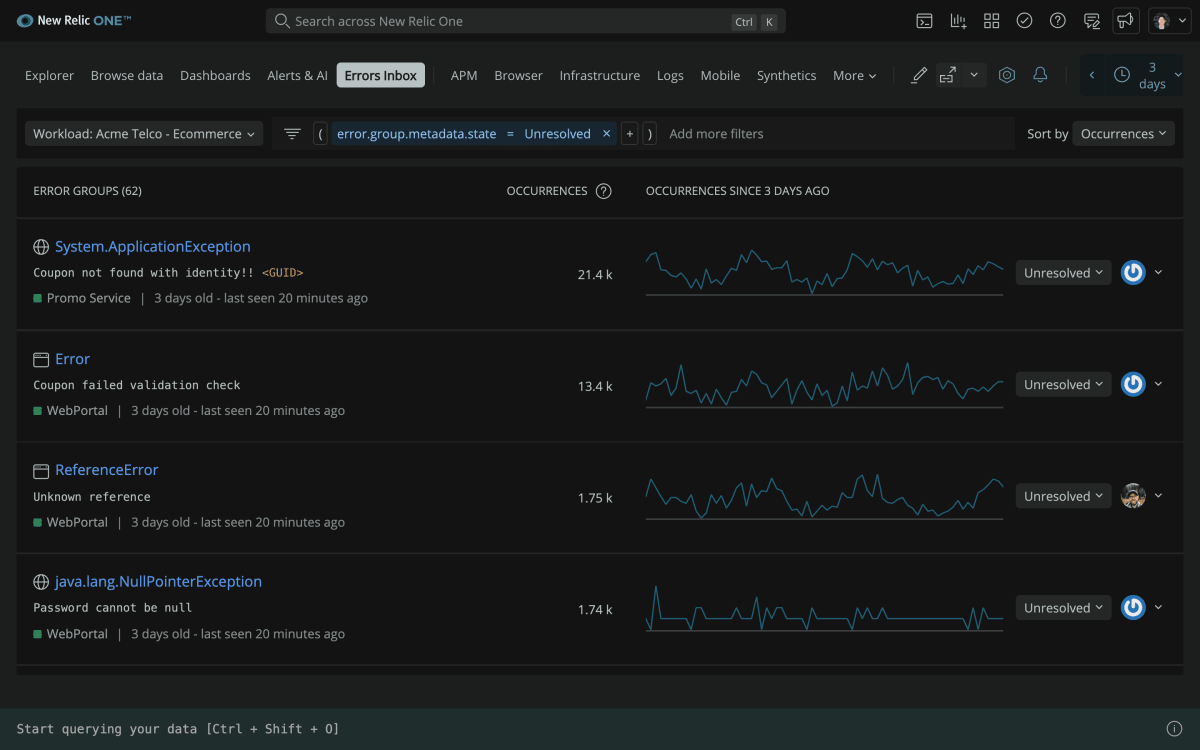This screenshot has width=1200, height=750.
Task: Click the Unresolved filter value
Action: (x=557, y=134)
